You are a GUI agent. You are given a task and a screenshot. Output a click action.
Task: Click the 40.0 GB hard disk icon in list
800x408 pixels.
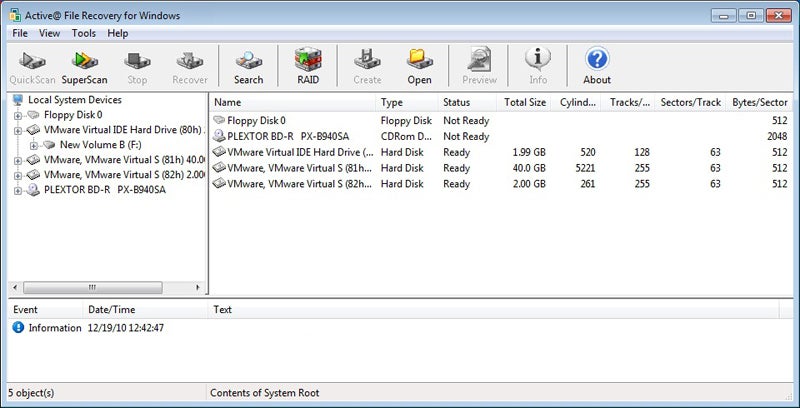tap(219, 168)
